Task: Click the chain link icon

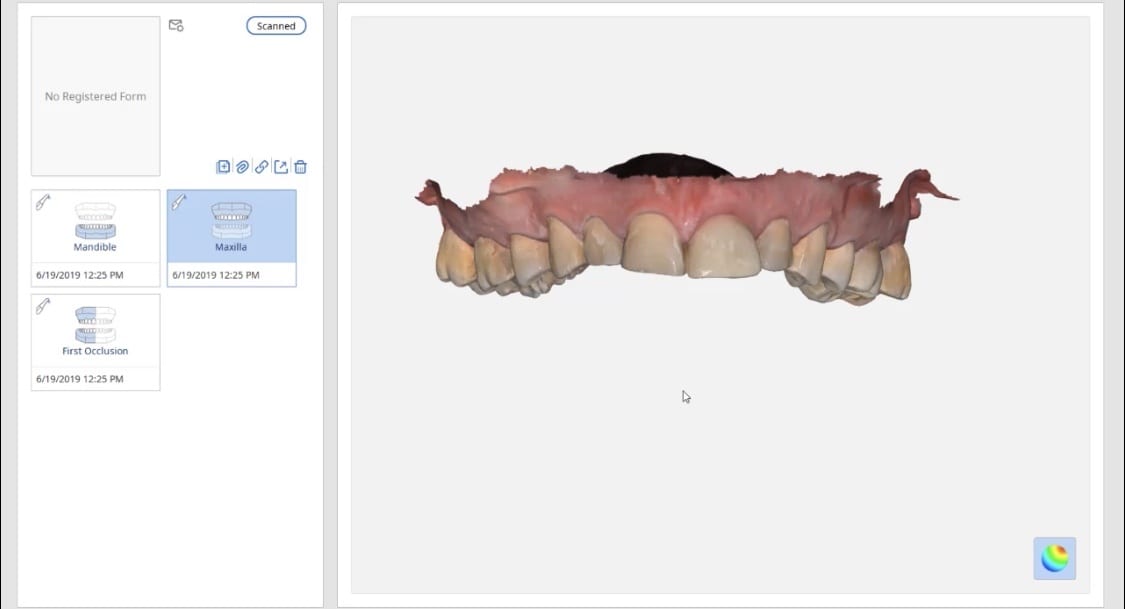Action: (x=262, y=167)
